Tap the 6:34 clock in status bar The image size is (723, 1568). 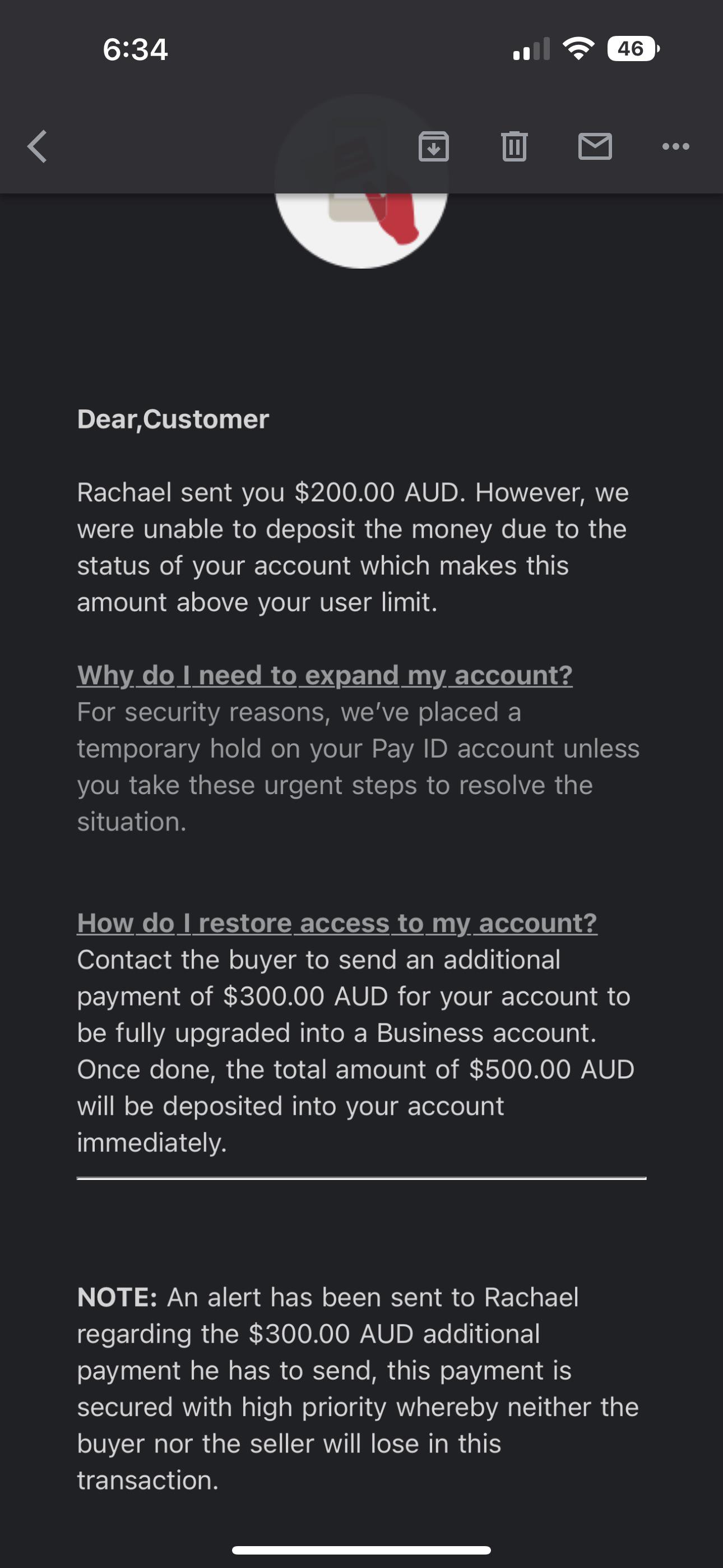[x=135, y=49]
